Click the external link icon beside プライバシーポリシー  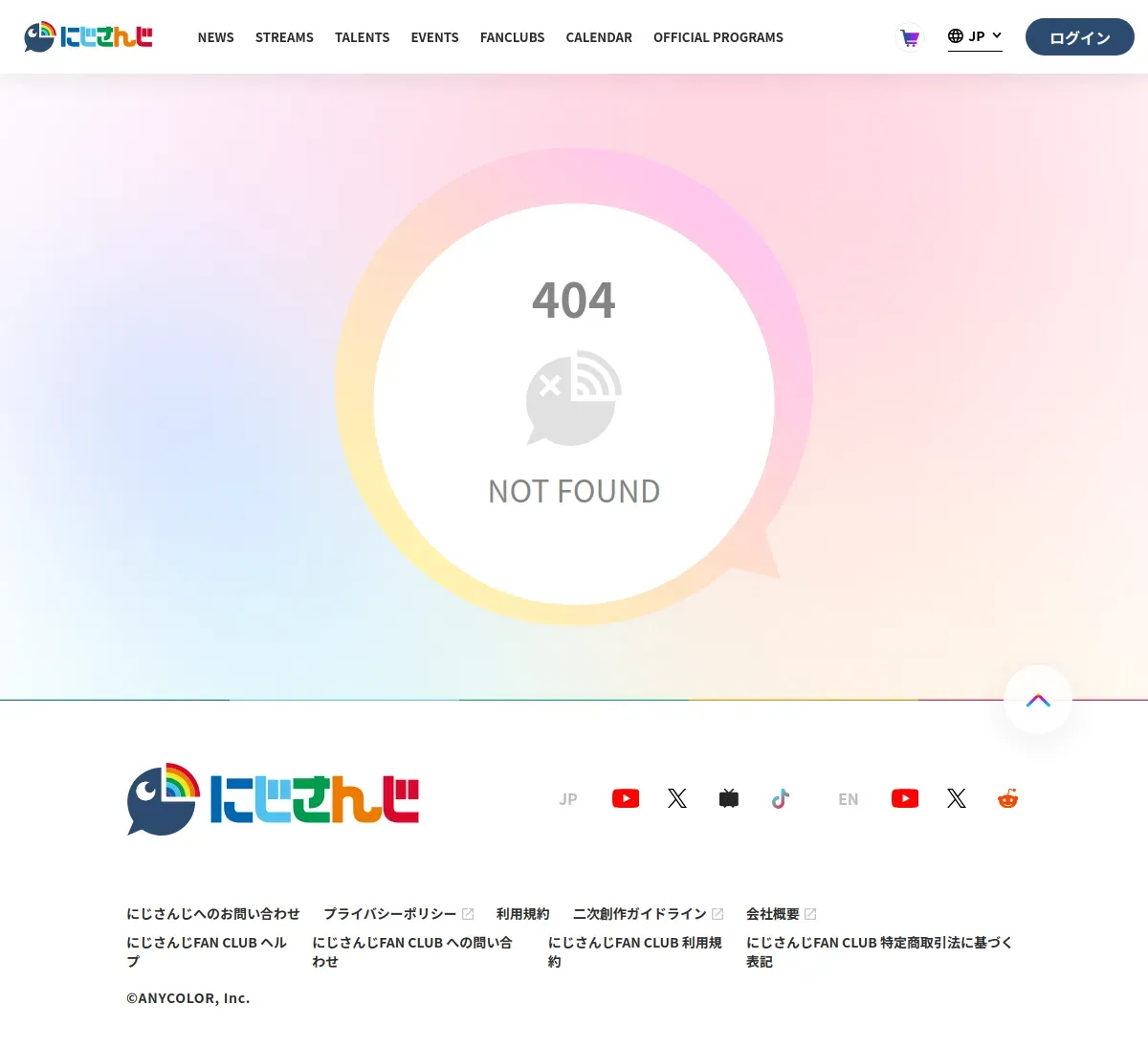click(x=468, y=914)
